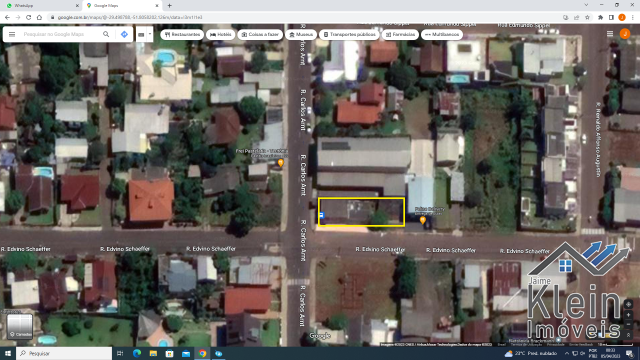Click the Restaurantes category chip

point(182,34)
